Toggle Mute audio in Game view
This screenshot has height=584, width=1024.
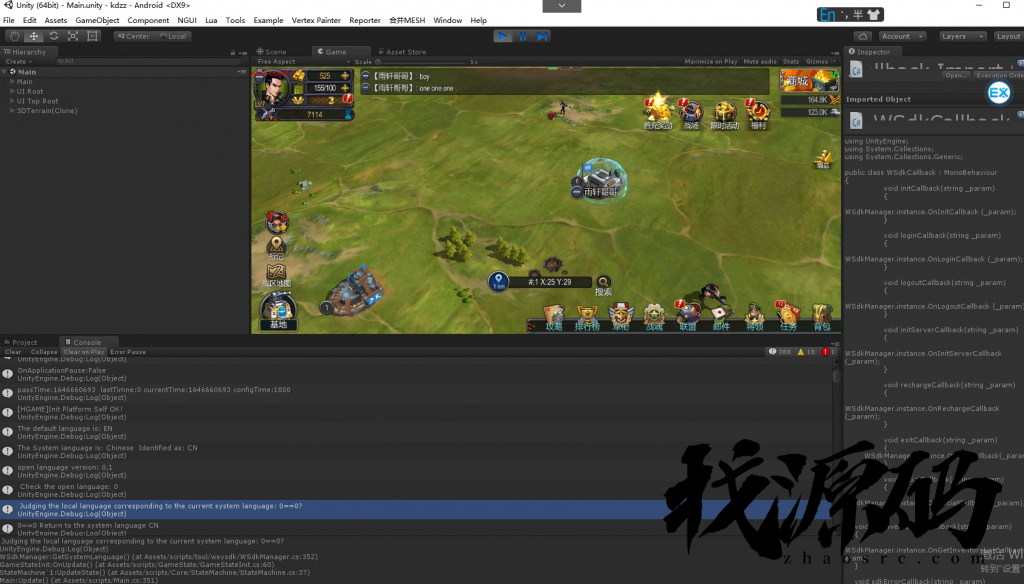tap(760, 61)
